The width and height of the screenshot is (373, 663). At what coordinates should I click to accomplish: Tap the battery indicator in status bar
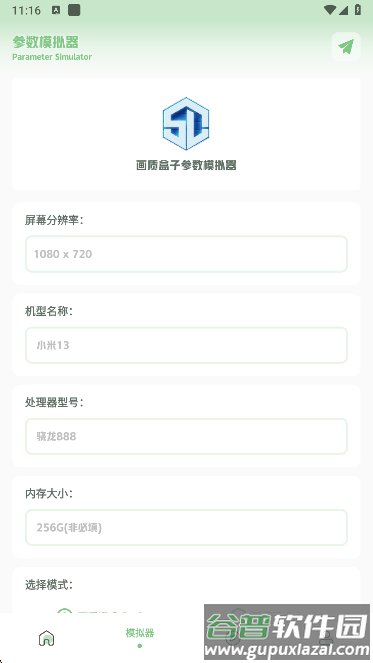pyautogui.click(x=358, y=10)
